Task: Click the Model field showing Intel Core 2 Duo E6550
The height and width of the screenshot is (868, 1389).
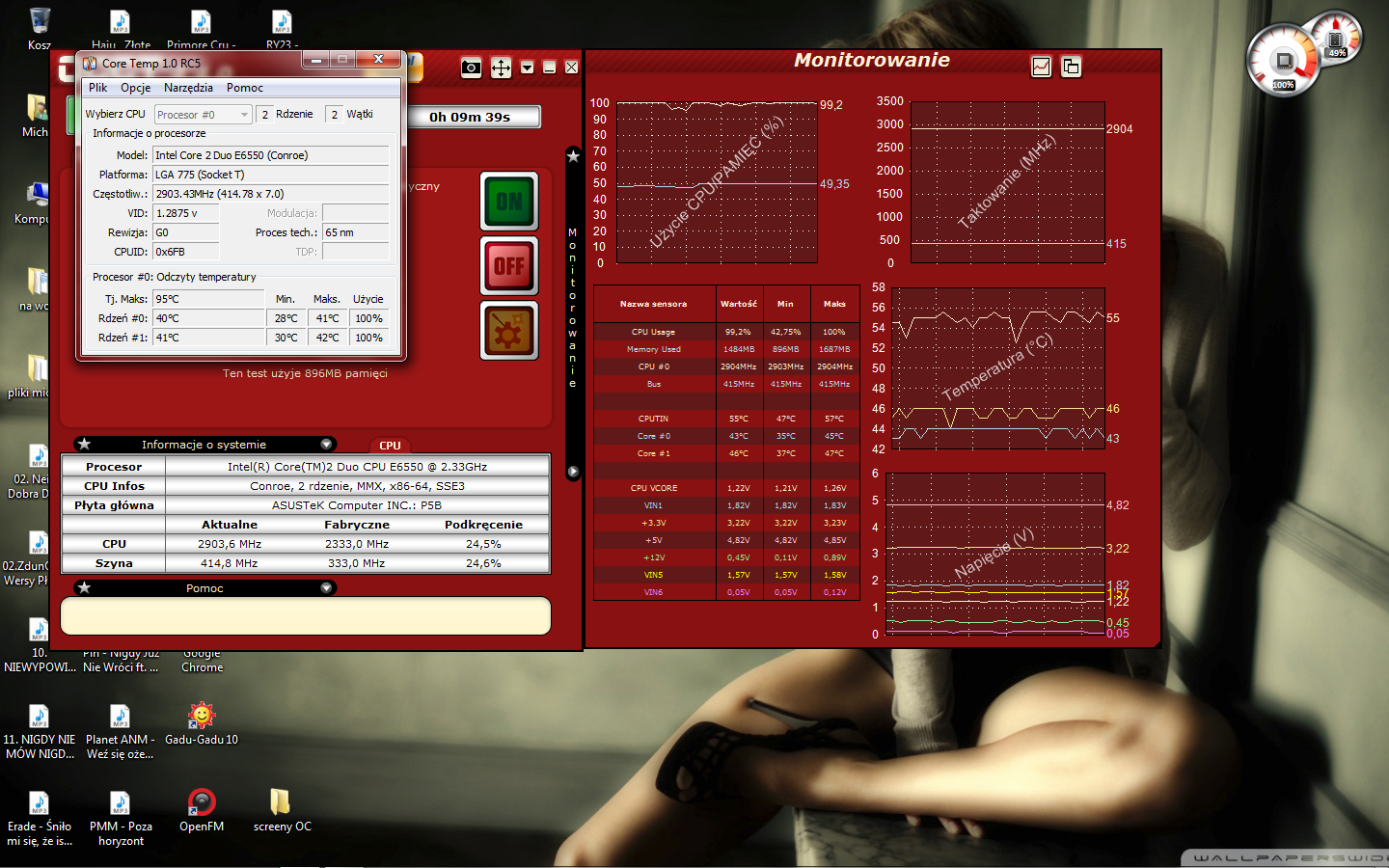Action: point(271,155)
